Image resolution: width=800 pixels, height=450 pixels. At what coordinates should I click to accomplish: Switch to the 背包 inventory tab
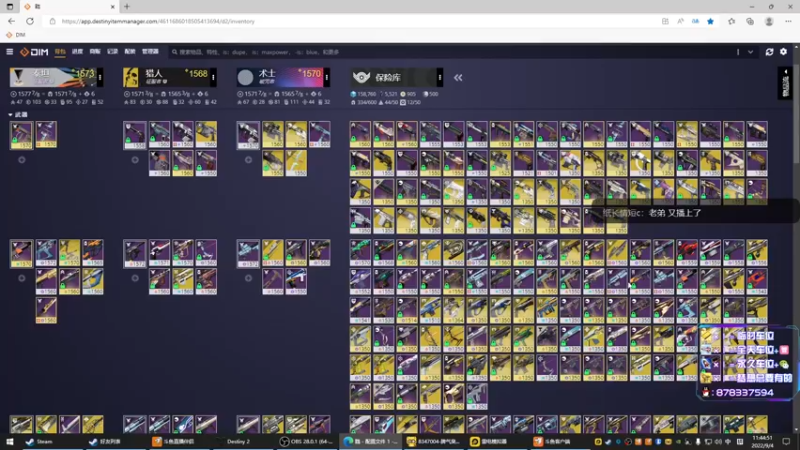tap(60, 52)
